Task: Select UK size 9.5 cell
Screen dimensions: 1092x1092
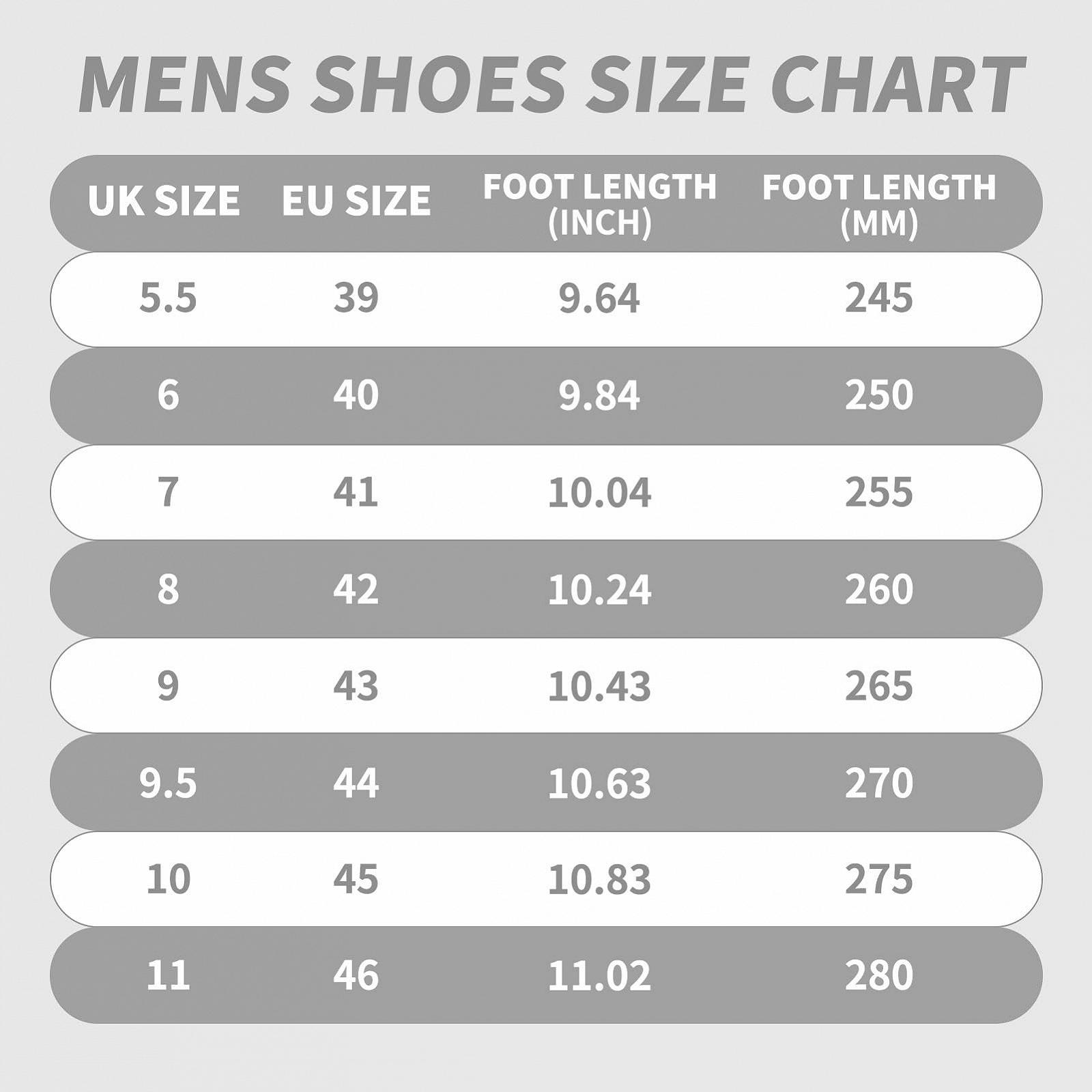Action: click(168, 783)
